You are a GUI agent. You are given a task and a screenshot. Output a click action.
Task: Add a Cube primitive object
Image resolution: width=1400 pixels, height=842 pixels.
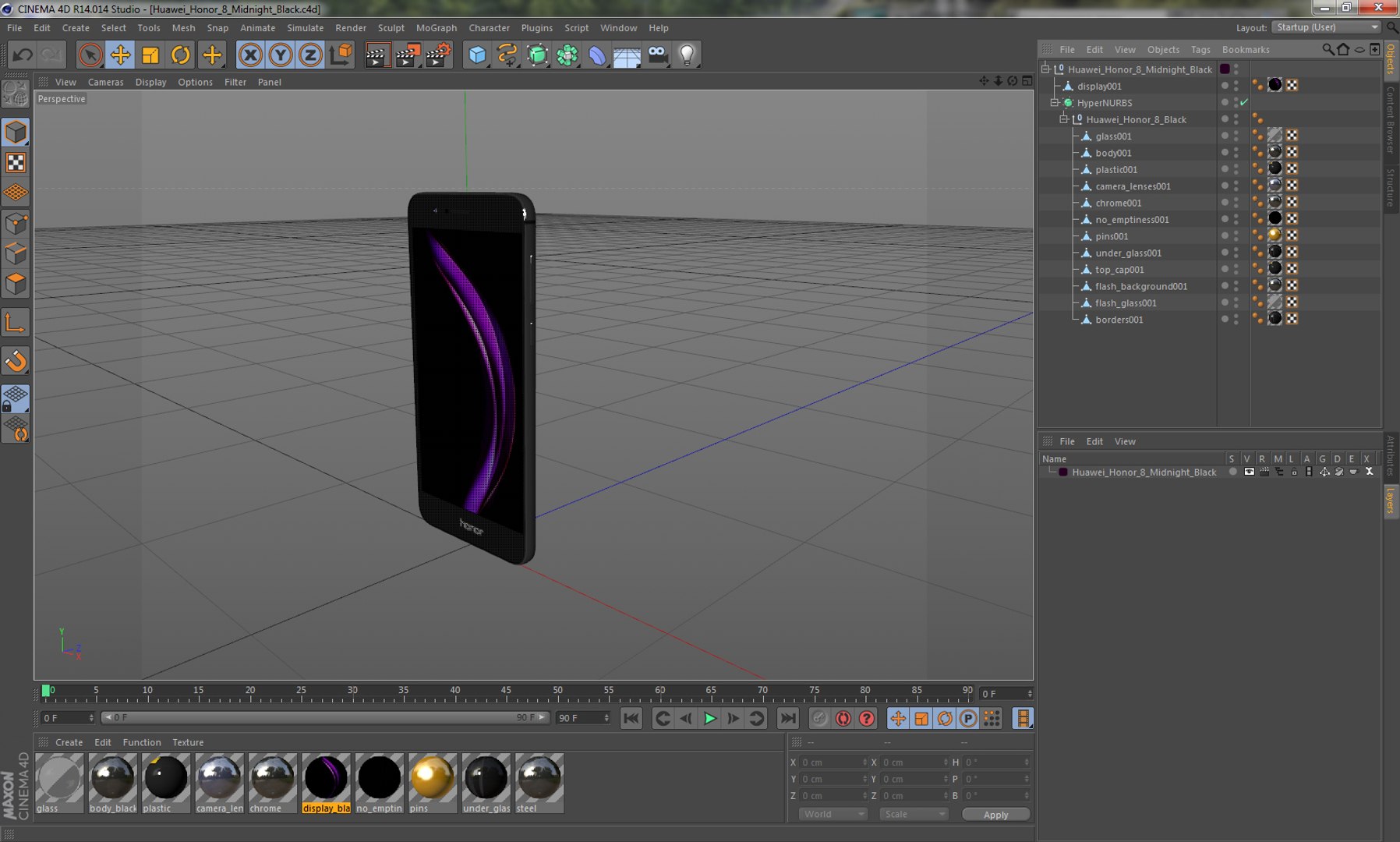coord(477,55)
